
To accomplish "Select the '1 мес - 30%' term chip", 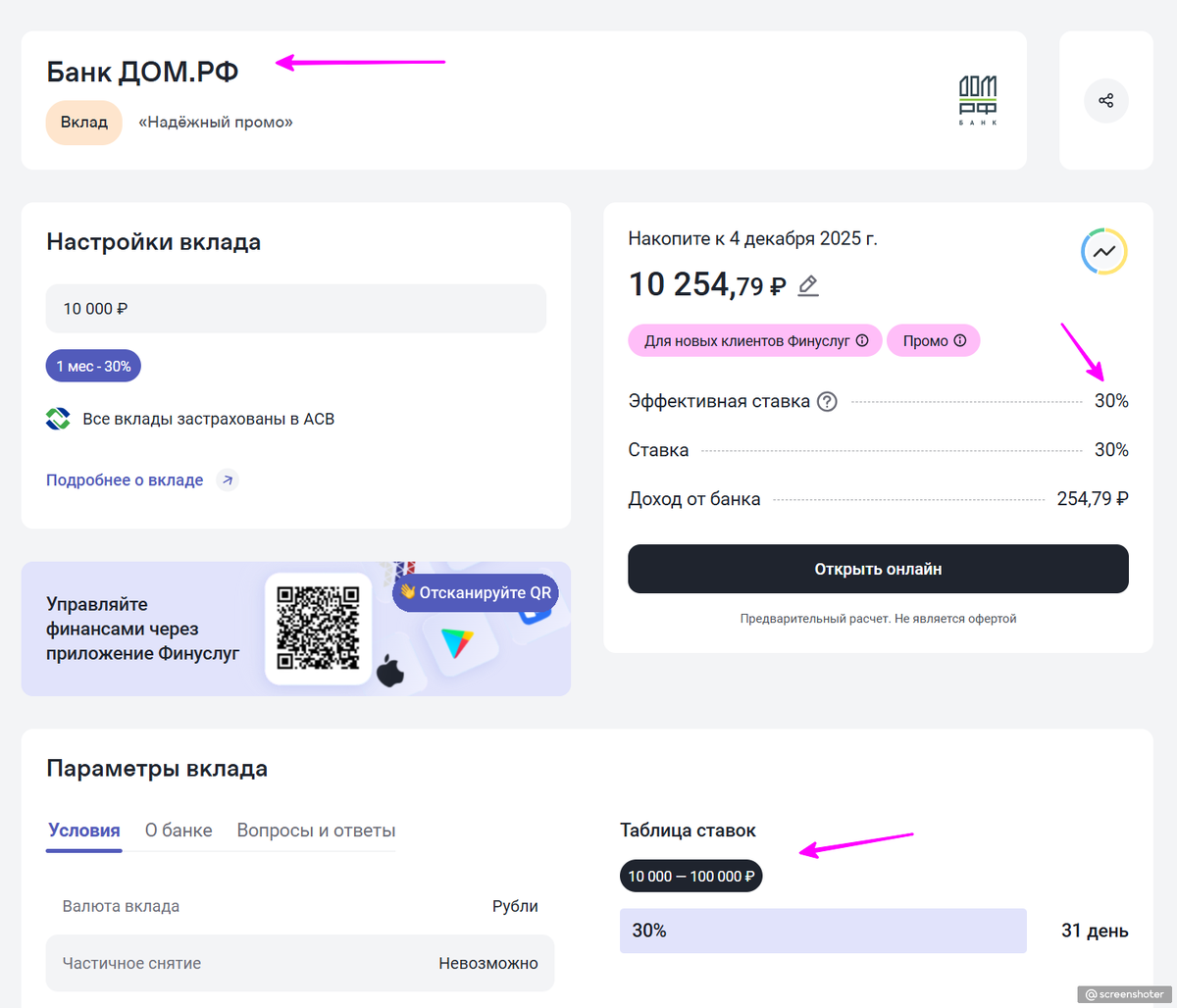I will pos(93,366).
